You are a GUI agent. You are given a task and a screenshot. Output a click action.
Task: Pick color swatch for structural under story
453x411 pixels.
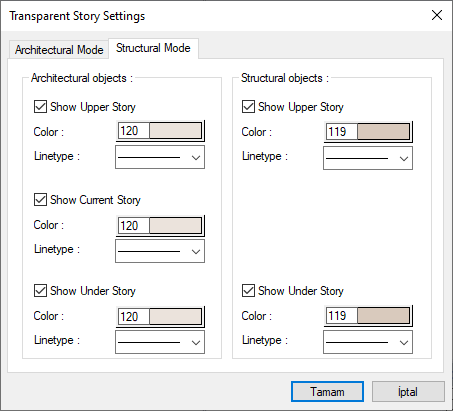[383, 316]
